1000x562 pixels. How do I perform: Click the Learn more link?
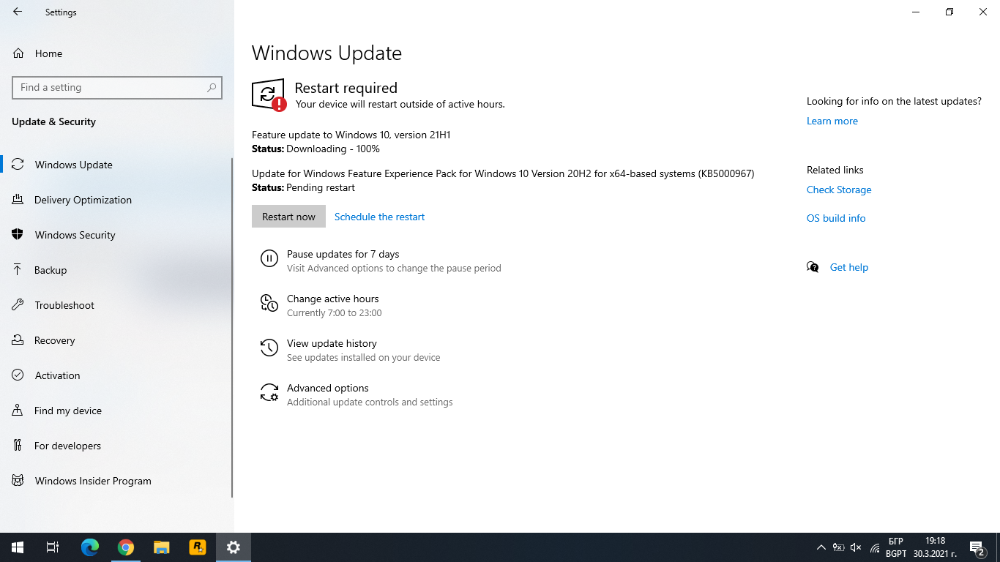(x=832, y=121)
